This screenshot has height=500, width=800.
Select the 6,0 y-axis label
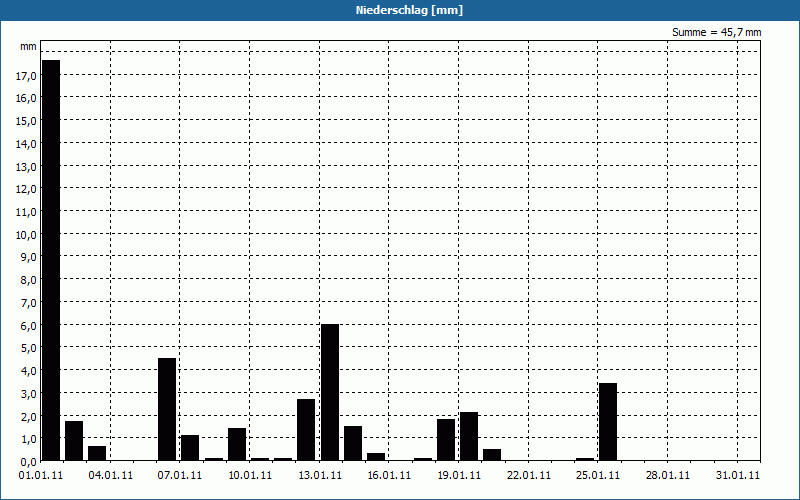click(x=28, y=326)
